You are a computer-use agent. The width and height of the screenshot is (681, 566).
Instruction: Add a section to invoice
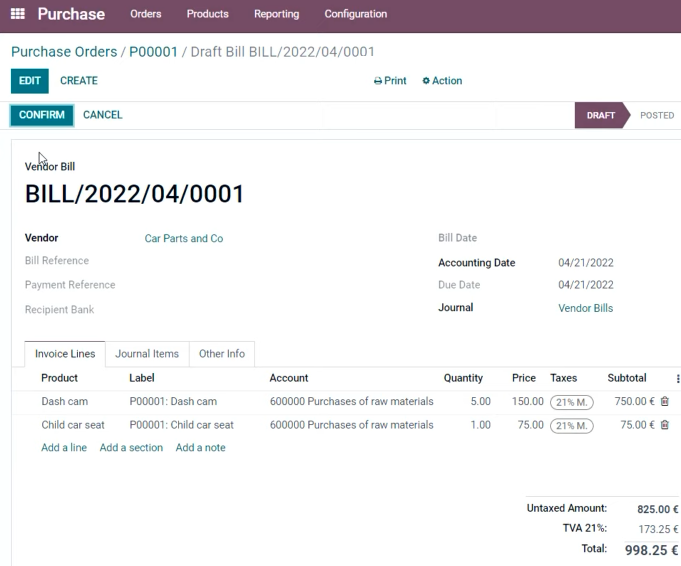coord(131,447)
